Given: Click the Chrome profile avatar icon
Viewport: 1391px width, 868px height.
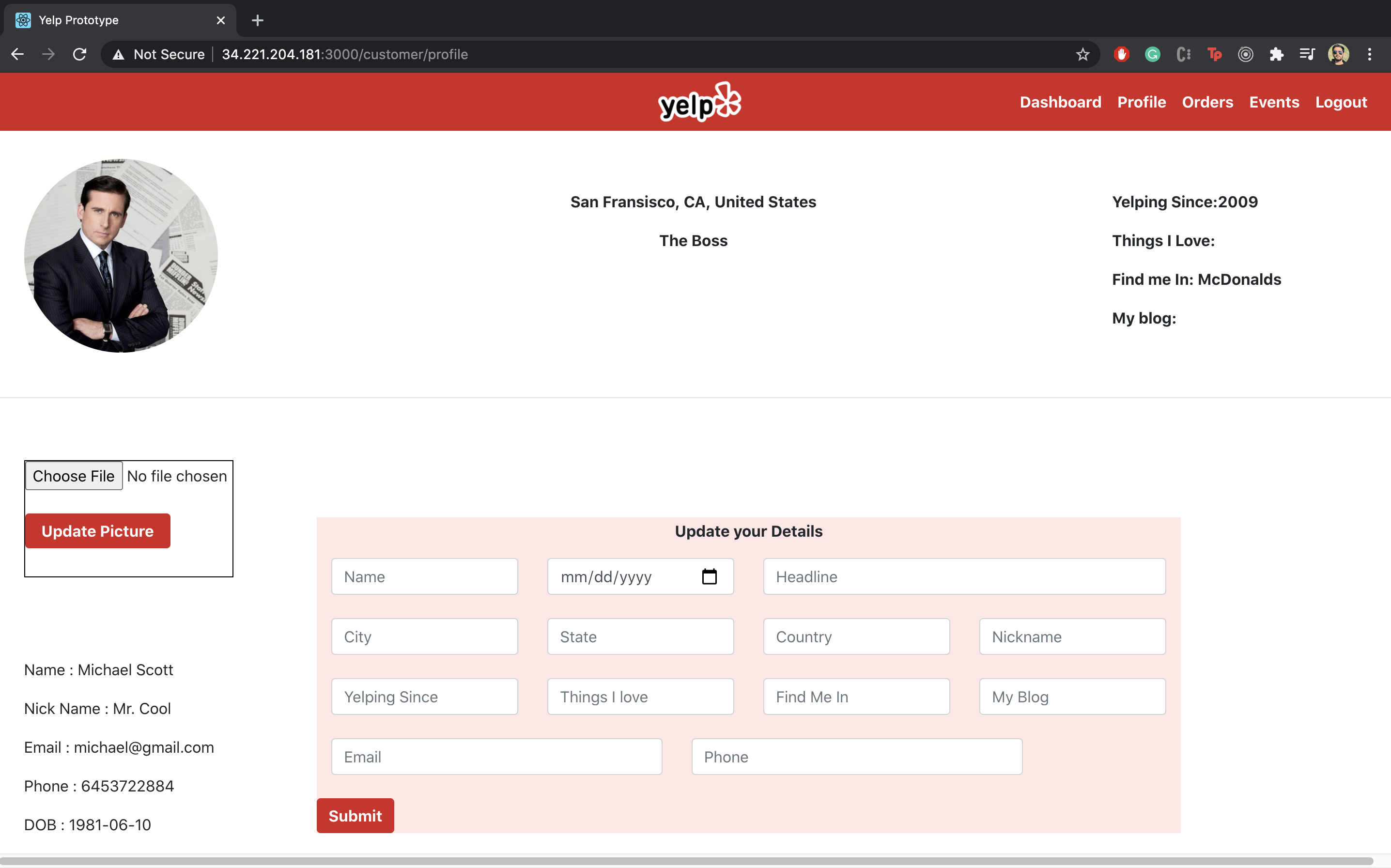Looking at the screenshot, I should [1338, 55].
